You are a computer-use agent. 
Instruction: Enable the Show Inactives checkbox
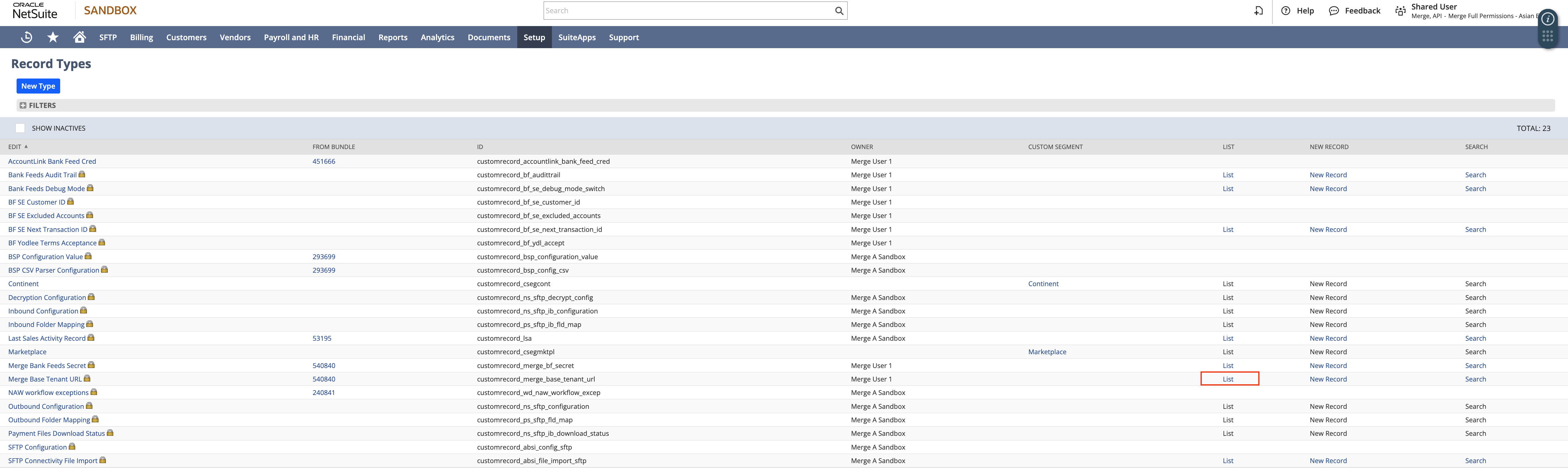tap(19, 128)
